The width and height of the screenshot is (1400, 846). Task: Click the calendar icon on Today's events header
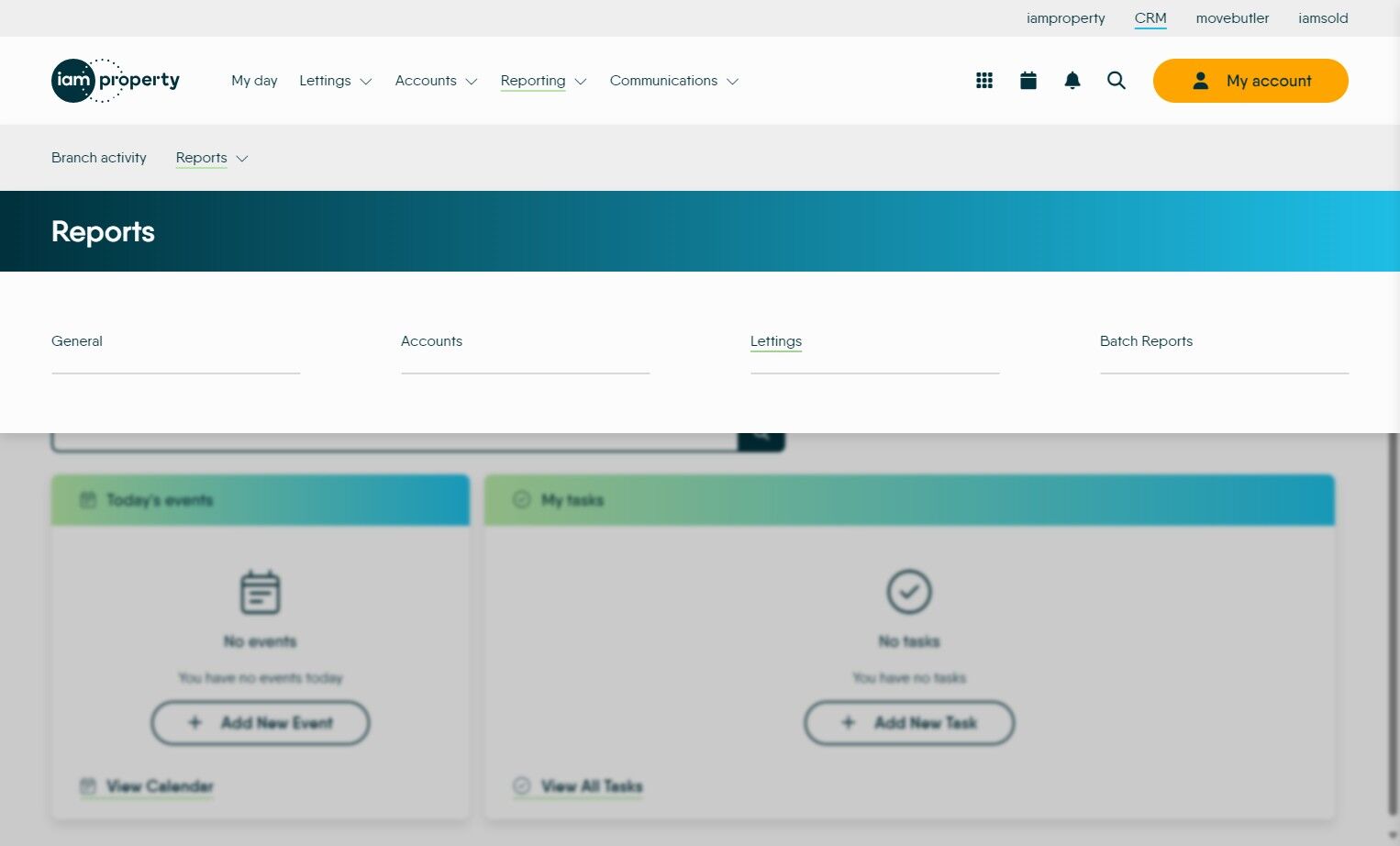point(88,500)
